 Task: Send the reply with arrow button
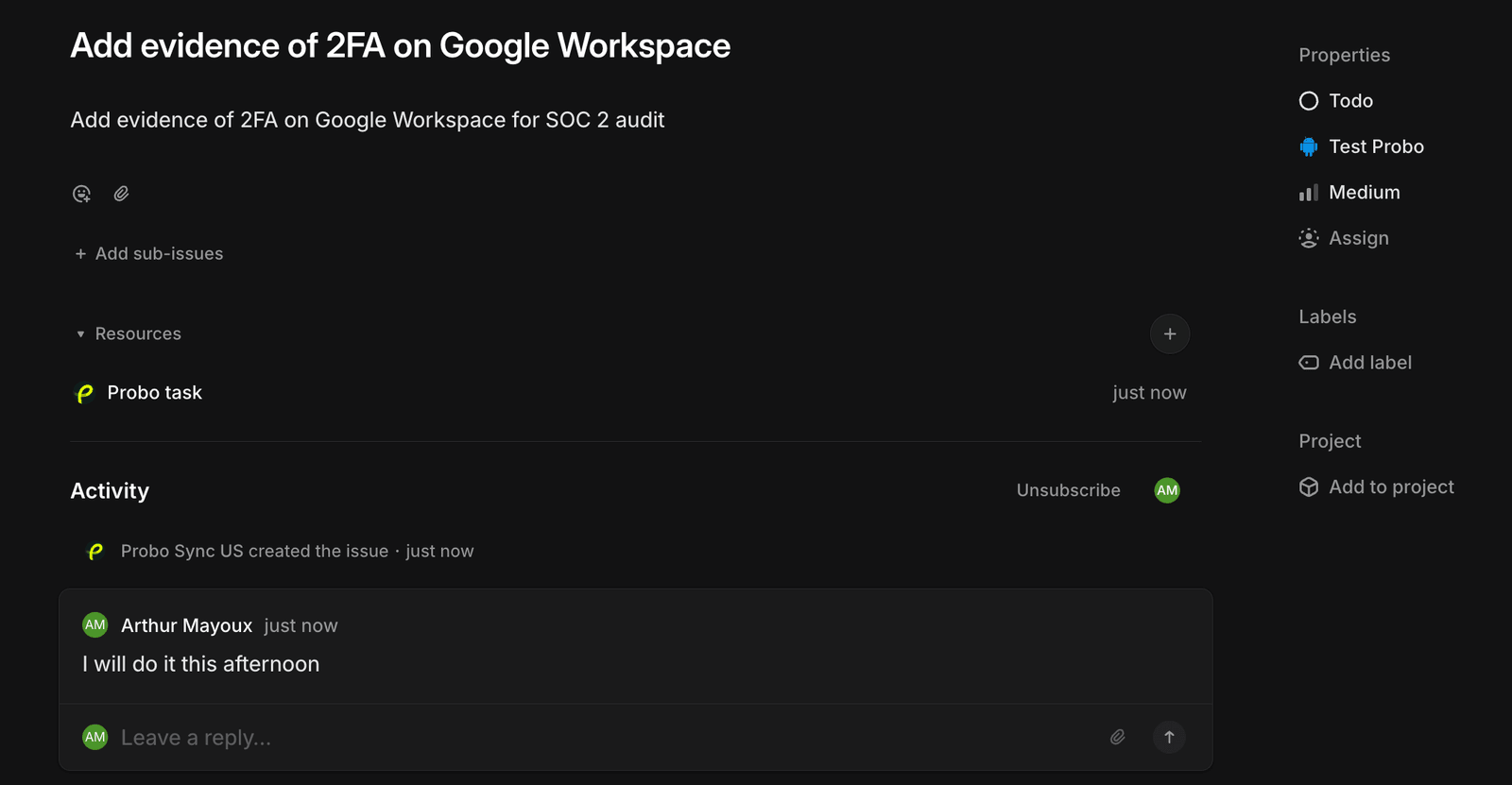pos(1169,737)
